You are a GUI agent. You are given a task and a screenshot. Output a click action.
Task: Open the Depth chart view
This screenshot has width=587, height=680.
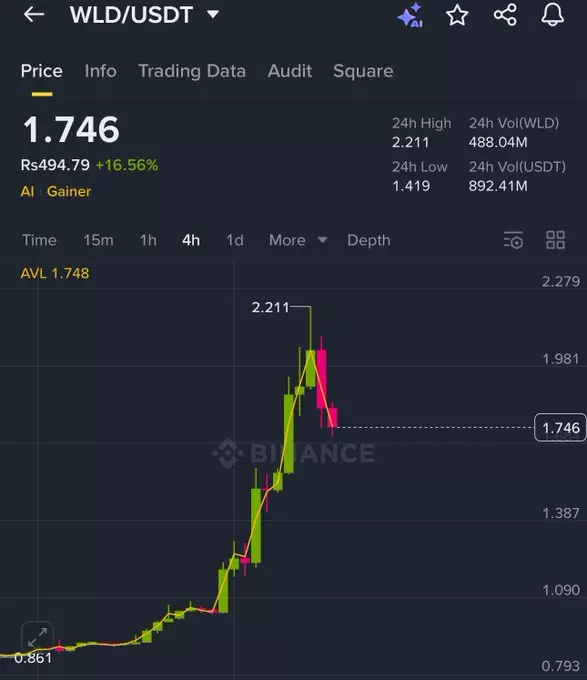[x=369, y=240]
